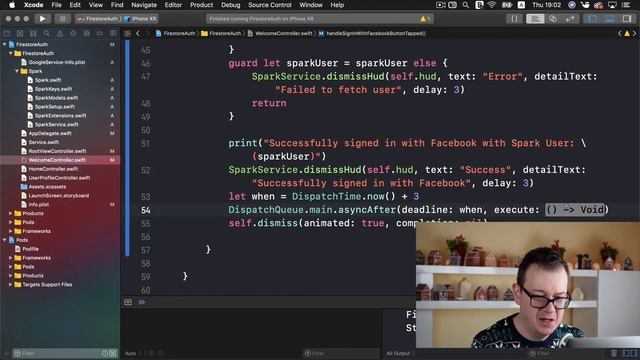640x360 pixels.
Task: Open the Library braces button
Action: point(514,19)
